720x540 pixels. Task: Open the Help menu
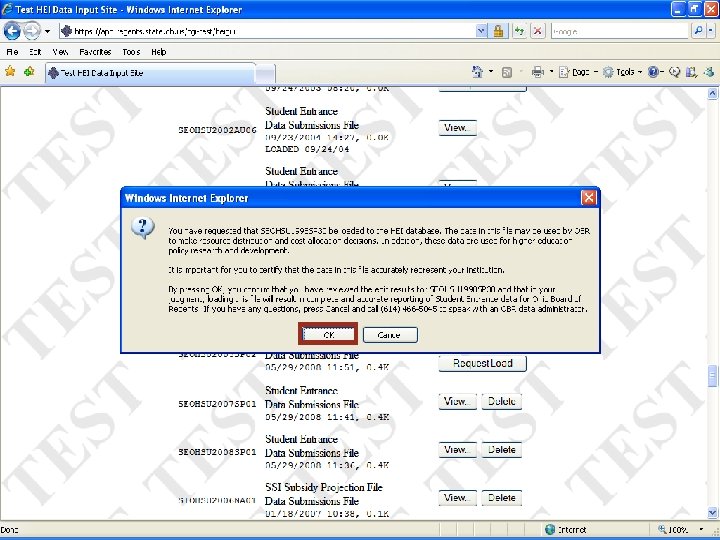click(x=158, y=52)
